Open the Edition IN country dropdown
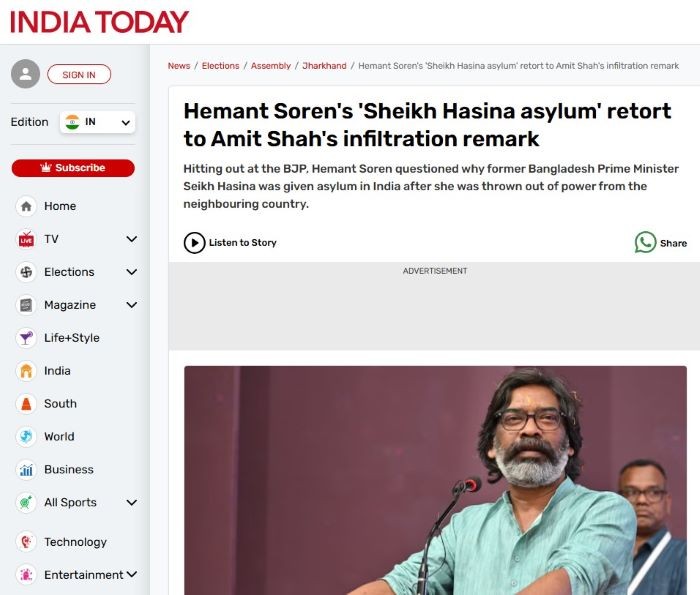 coord(97,122)
